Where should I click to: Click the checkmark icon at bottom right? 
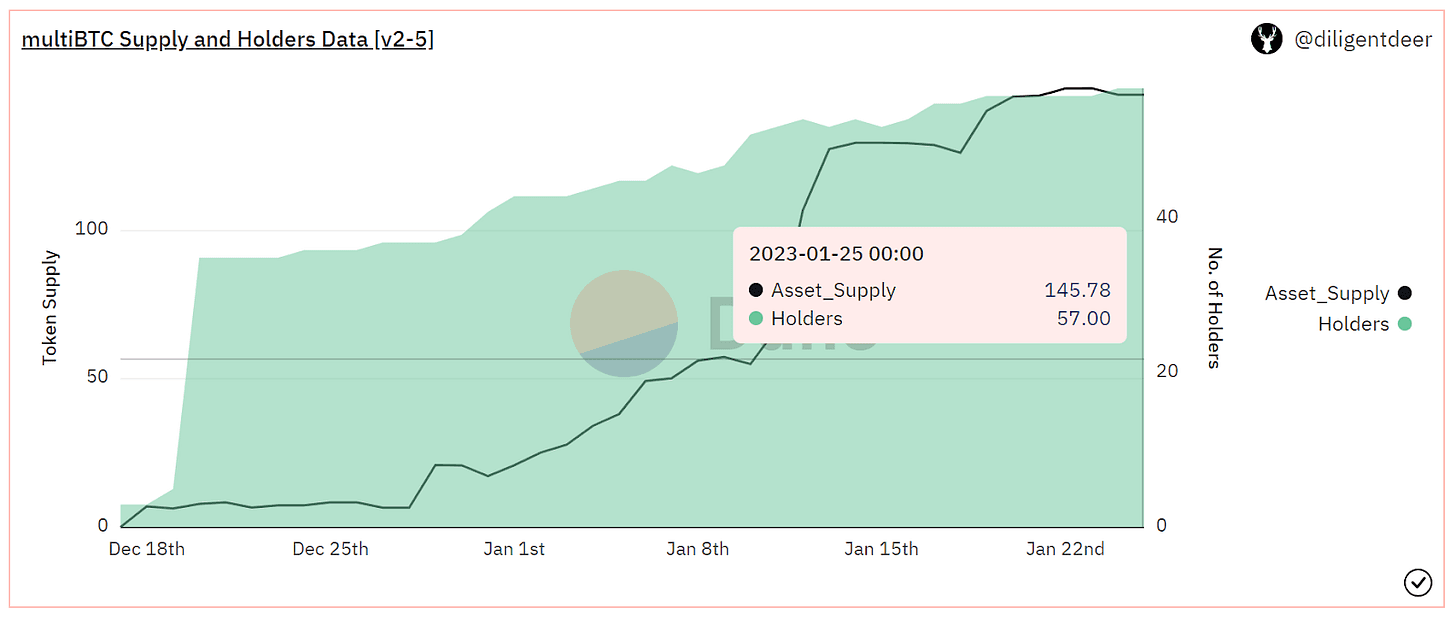coord(1418,582)
